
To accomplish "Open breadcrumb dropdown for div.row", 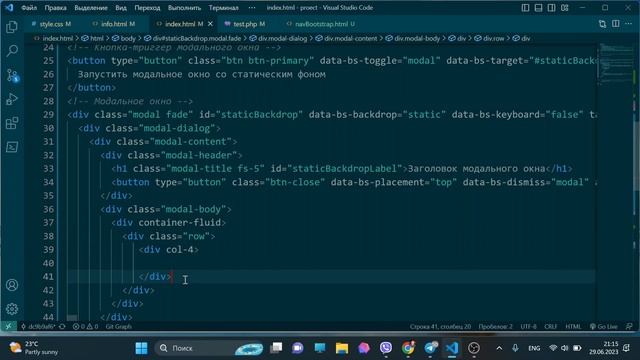I will 493,38.
